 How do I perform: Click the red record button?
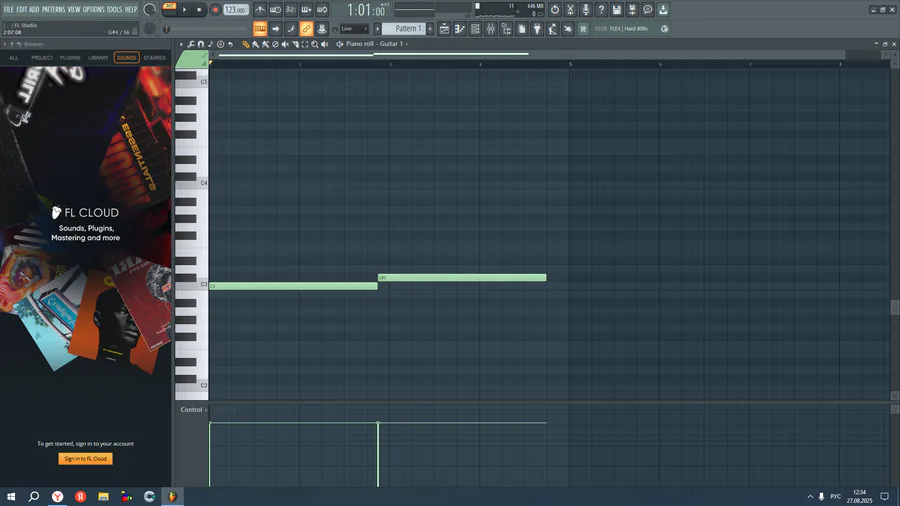(215, 10)
